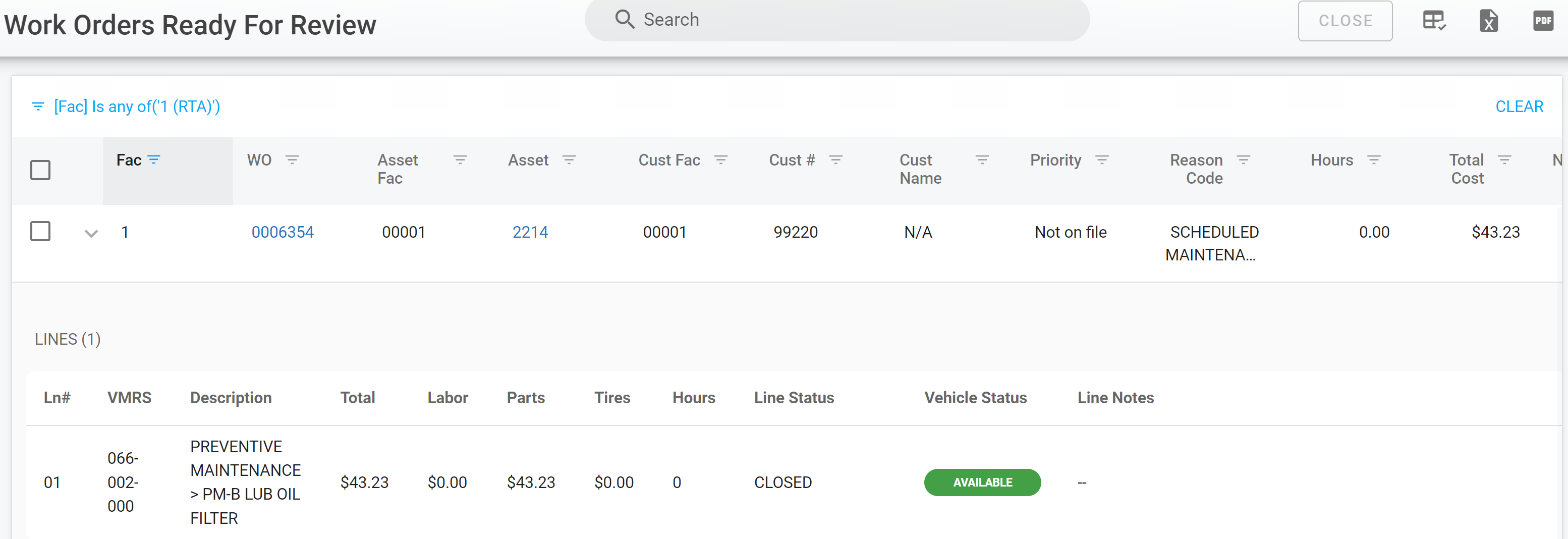Screen dimensions: 1568x539
Task: Sort by the Asset column header
Action: [528, 160]
